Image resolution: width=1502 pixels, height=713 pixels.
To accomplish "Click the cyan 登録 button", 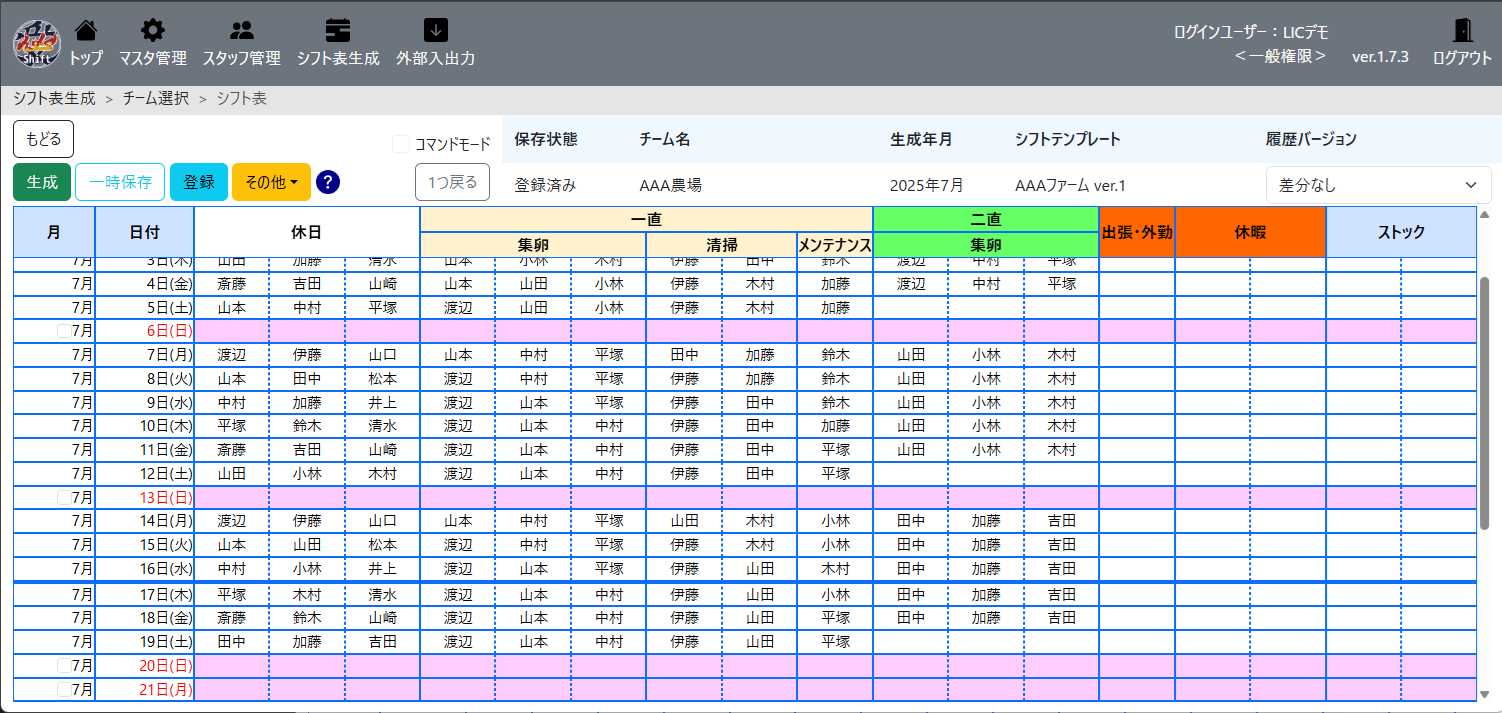I will coord(199,182).
